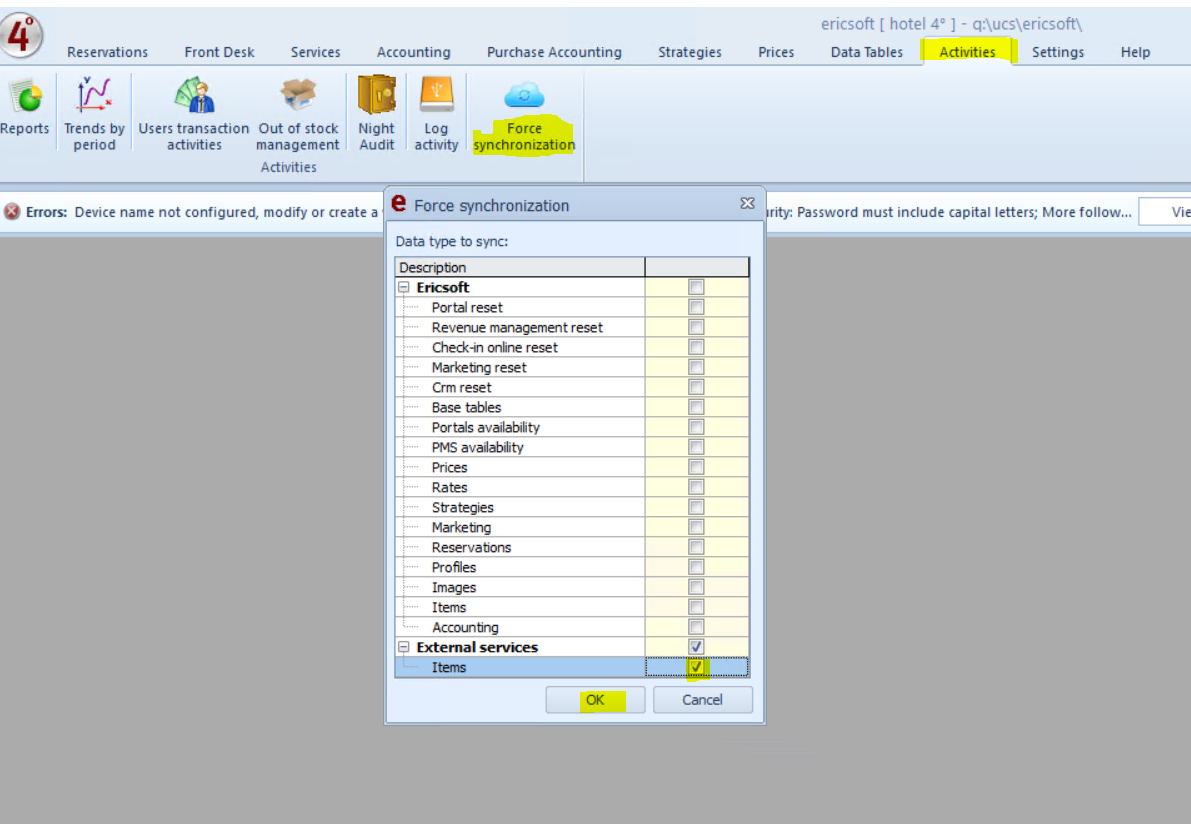The width and height of the screenshot is (1191, 824).
Task: Open the Reservations menu tab
Action: click(x=107, y=52)
